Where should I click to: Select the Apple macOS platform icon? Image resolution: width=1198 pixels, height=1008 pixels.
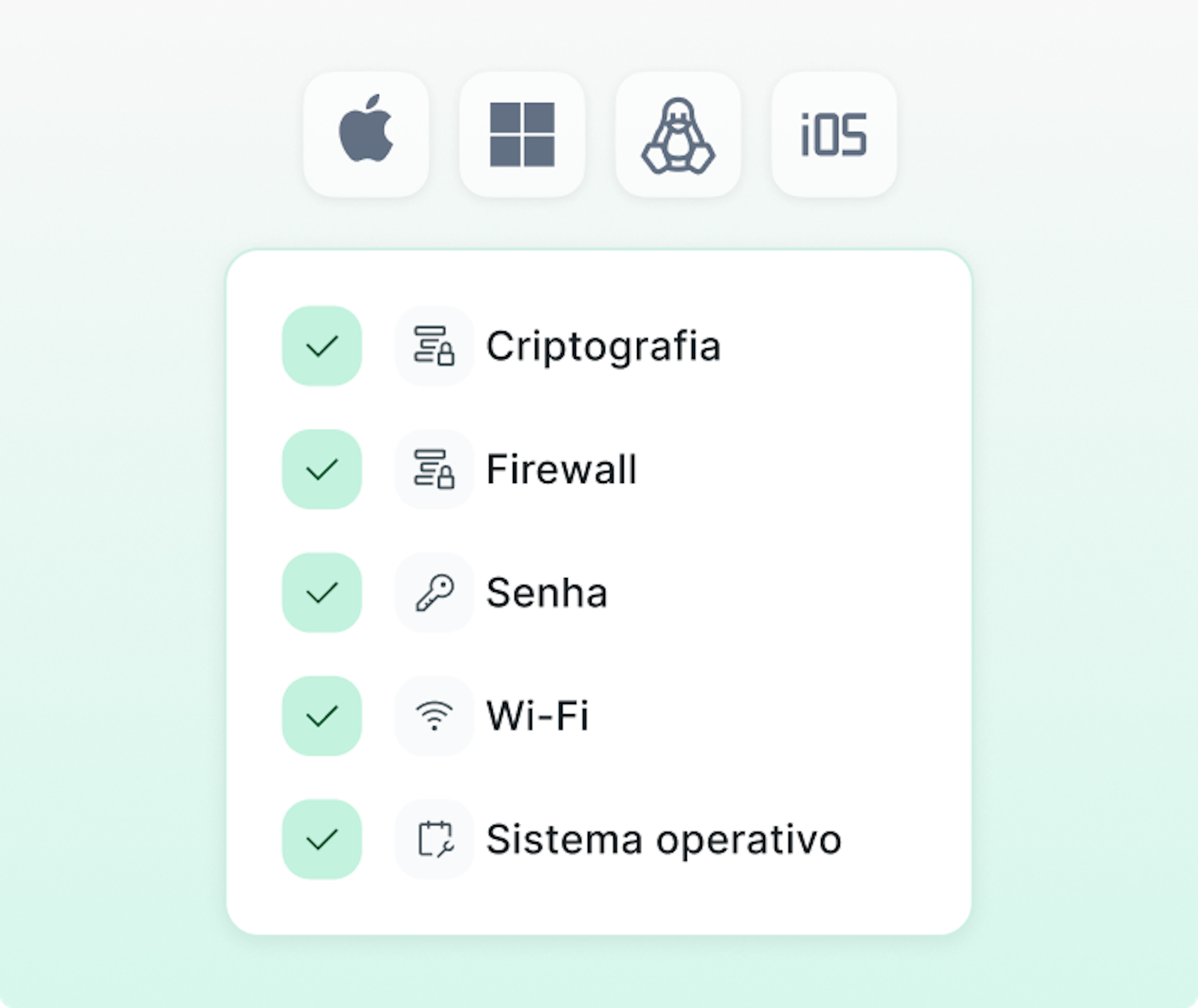366,134
